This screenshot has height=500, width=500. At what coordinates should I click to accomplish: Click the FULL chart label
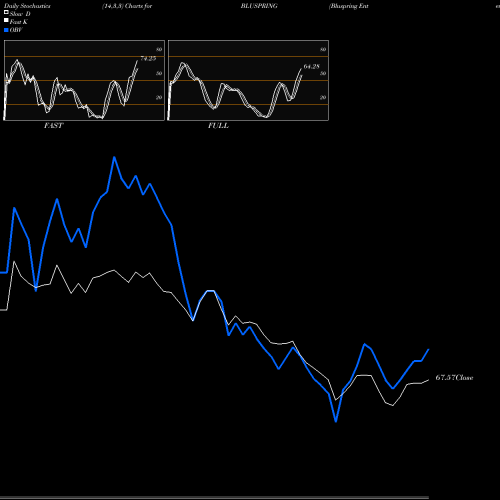point(218,126)
